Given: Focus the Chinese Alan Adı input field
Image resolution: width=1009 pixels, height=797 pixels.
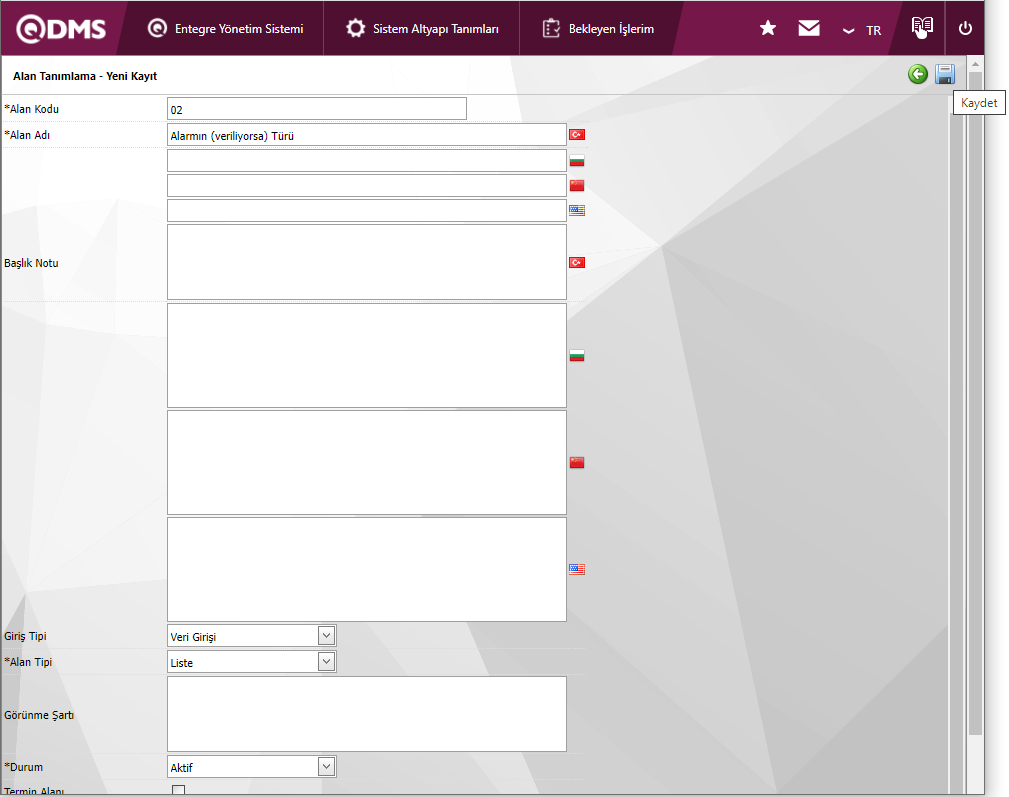Looking at the screenshot, I should tap(367, 185).
